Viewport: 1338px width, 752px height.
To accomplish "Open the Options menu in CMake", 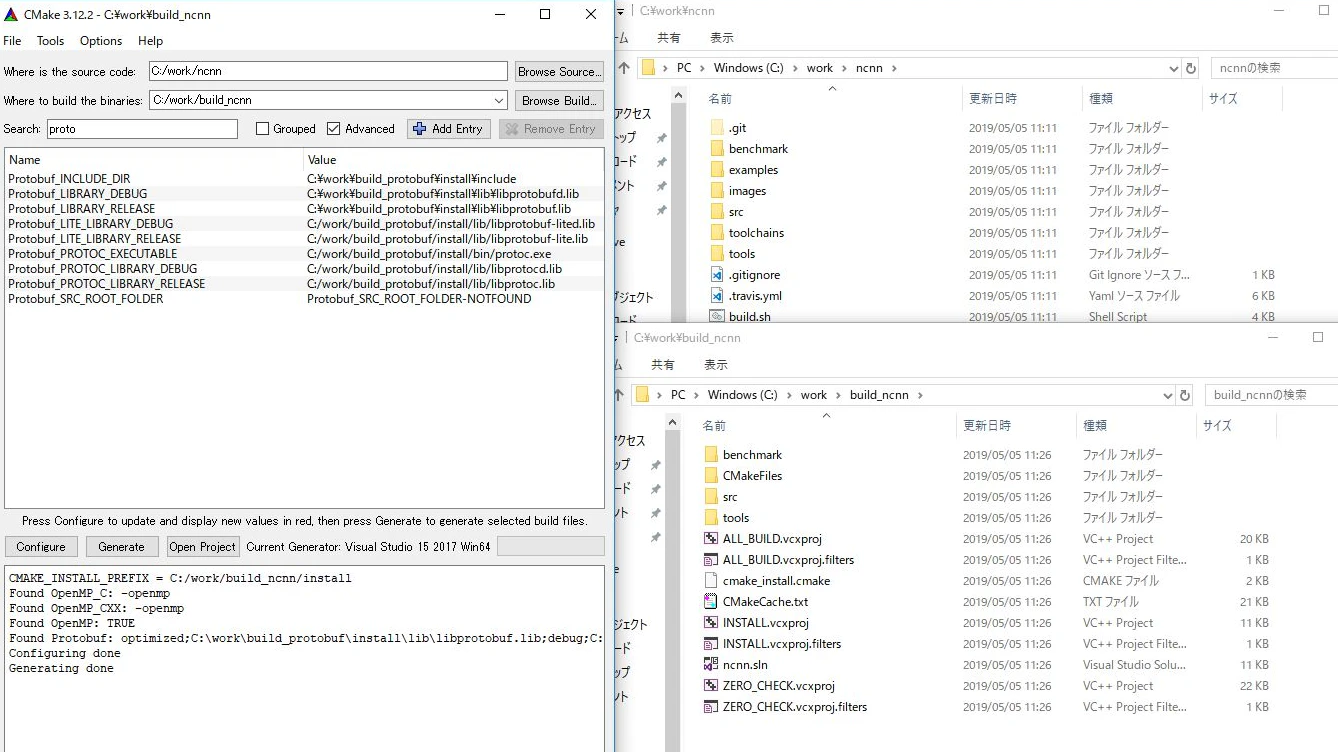I will (x=101, y=41).
